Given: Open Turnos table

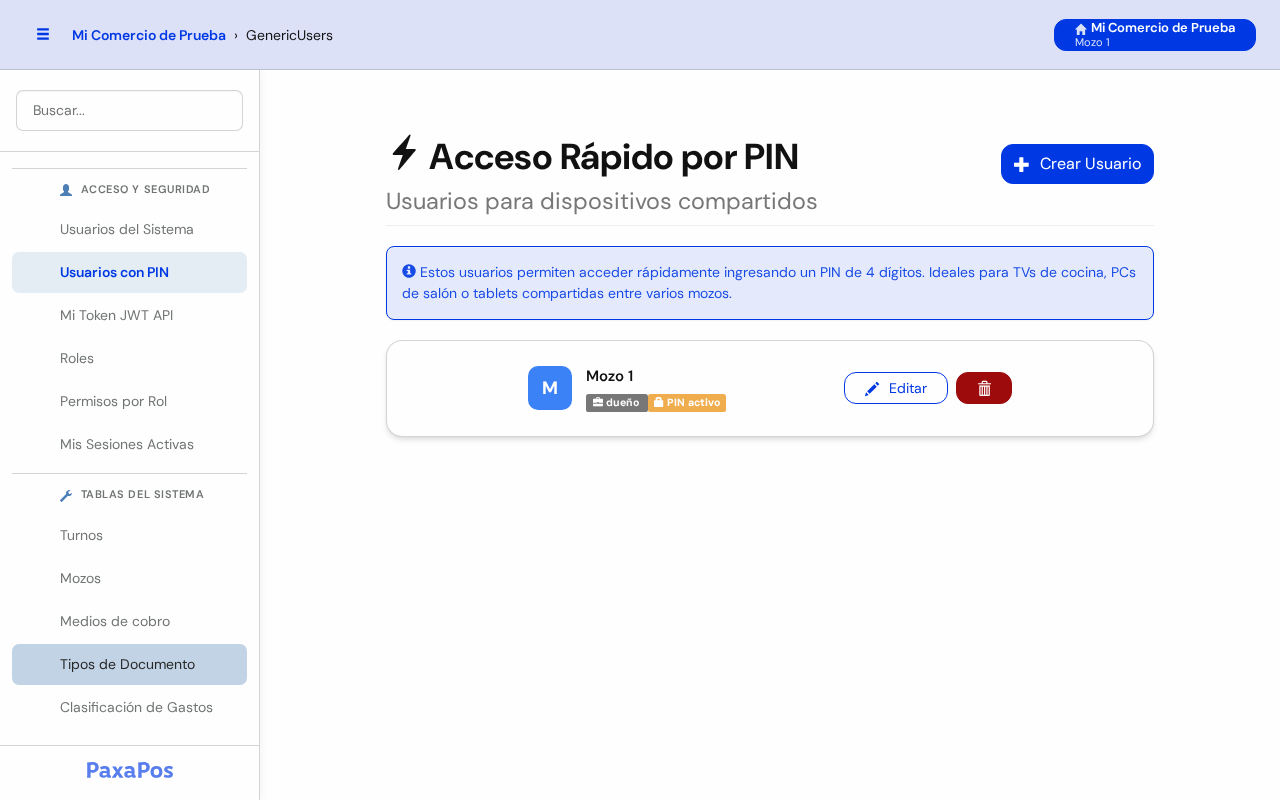Looking at the screenshot, I should [129, 535].
